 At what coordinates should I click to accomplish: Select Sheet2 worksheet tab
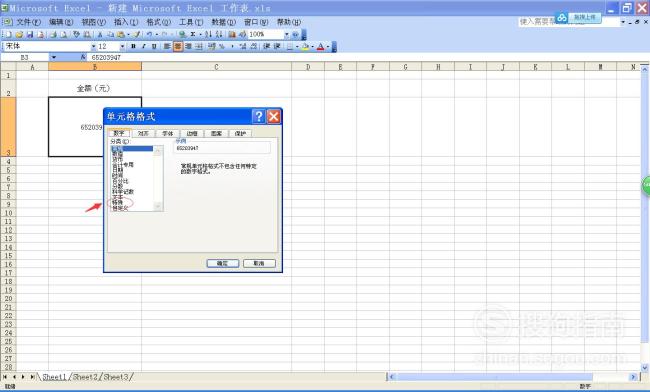point(86,377)
